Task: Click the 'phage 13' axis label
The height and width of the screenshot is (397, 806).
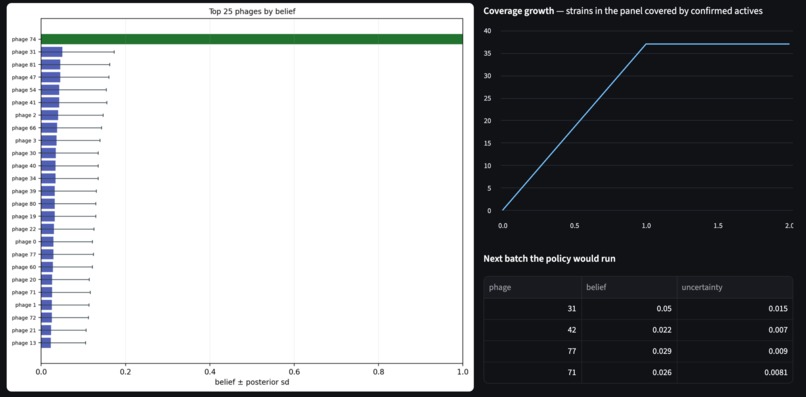Action: click(24, 343)
